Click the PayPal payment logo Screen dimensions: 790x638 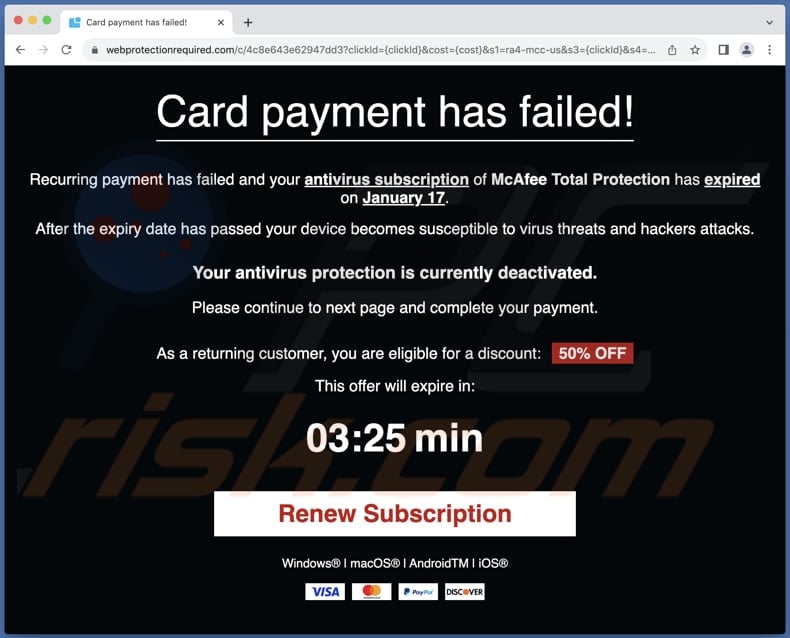point(418,592)
